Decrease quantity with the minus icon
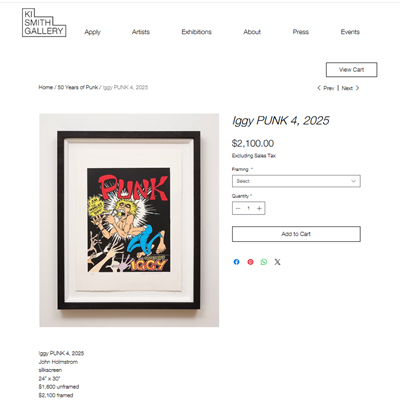The image size is (400, 400). coord(238,209)
